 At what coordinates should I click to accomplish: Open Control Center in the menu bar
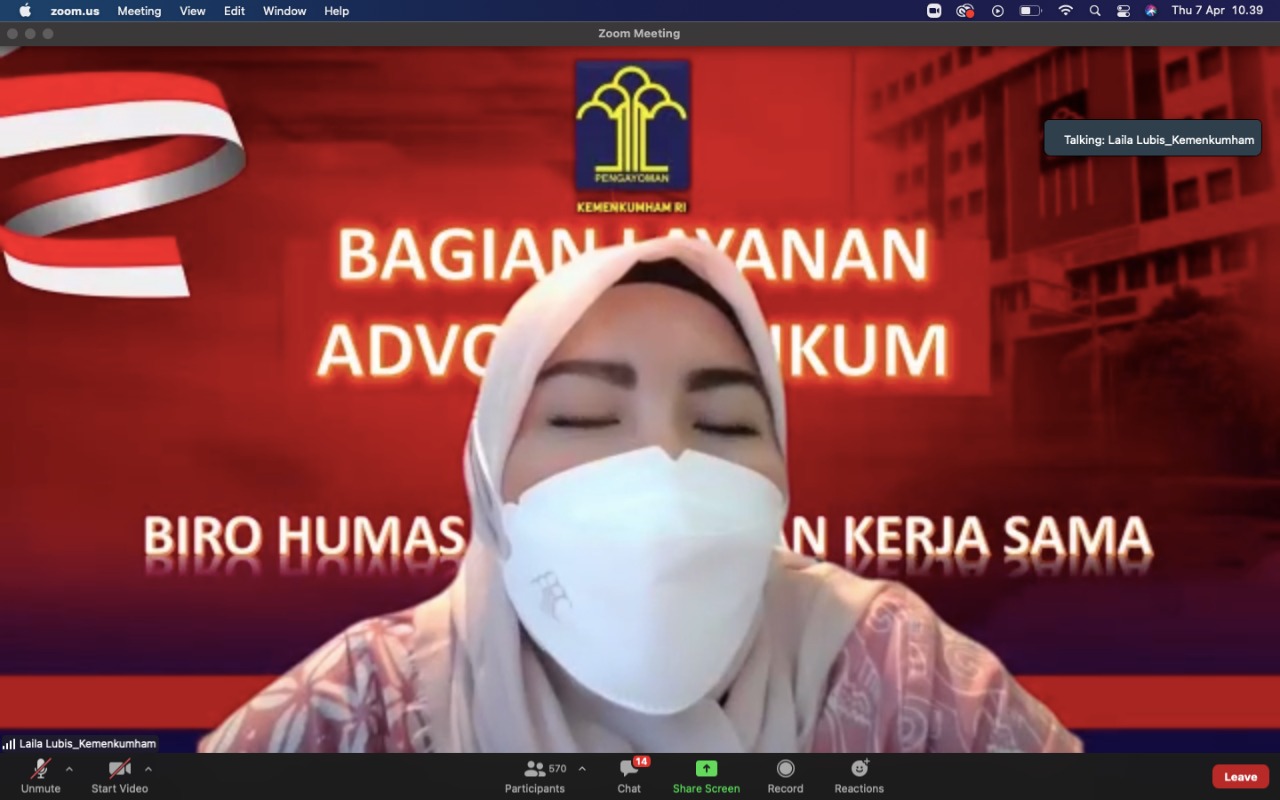point(1123,11)
